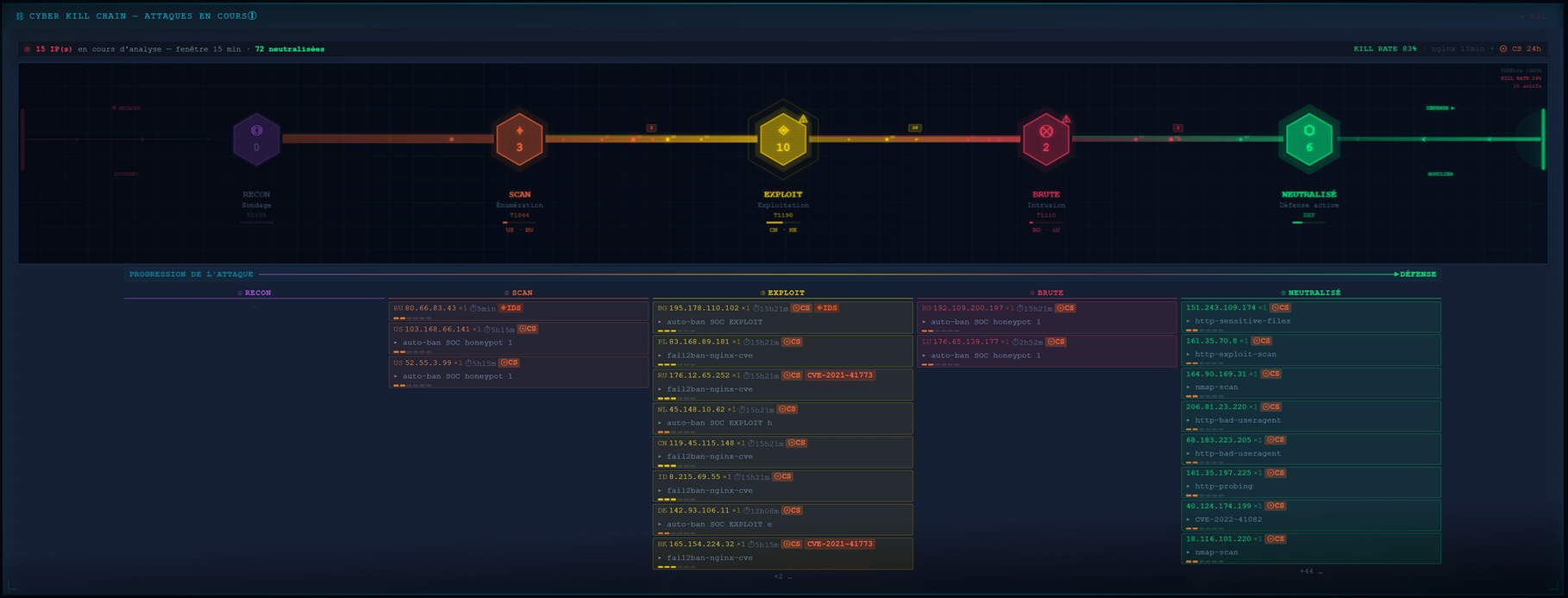Click the CS 24h indicator in status bar
1568x598 pixels.
pos(1520,49)
